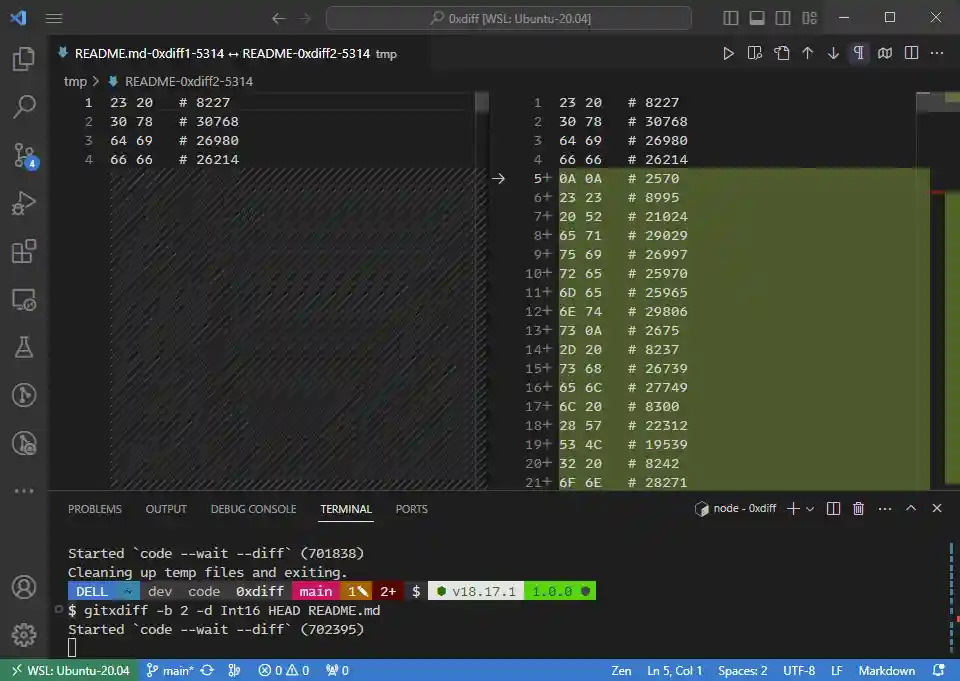
Task: Open the Search view in sidebar
Action: (24, 106)
